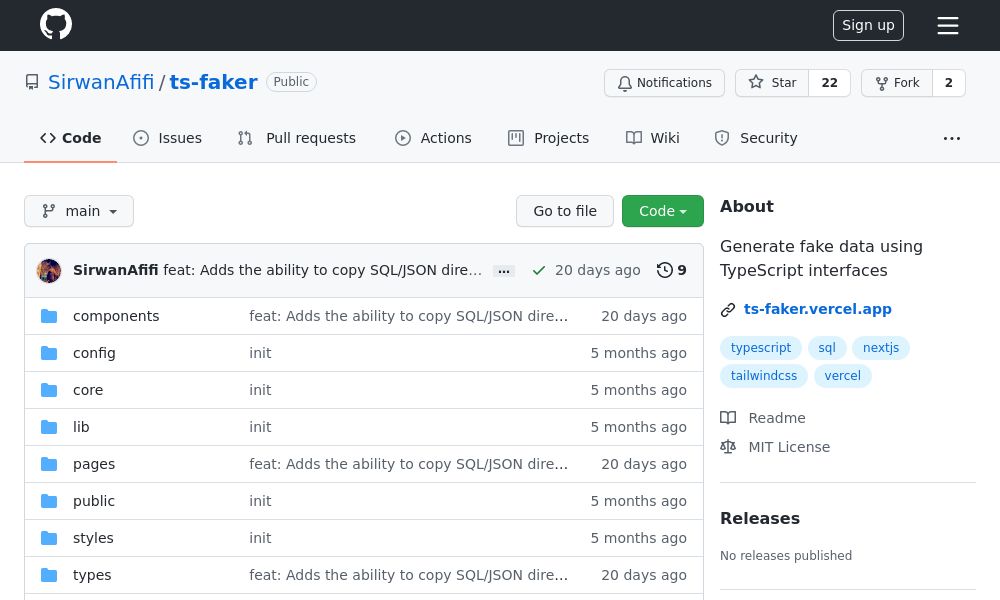Open the init commit for config row
This screenshot has height=600, width=1000.
[x=260, y=353]
